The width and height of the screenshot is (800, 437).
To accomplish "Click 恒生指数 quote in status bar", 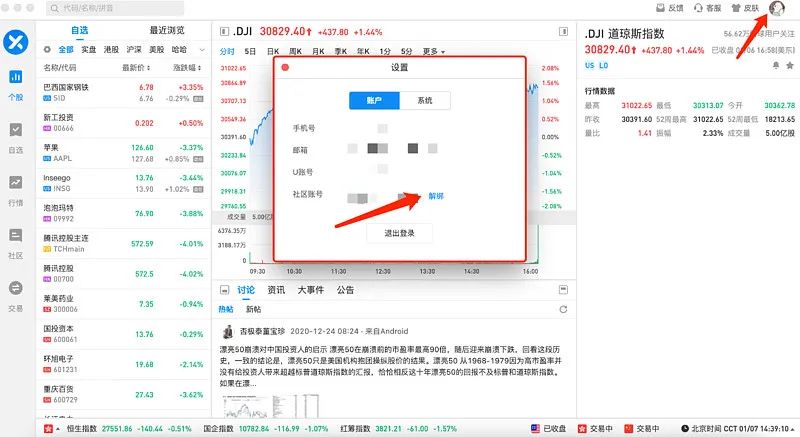I will (129, 429).
